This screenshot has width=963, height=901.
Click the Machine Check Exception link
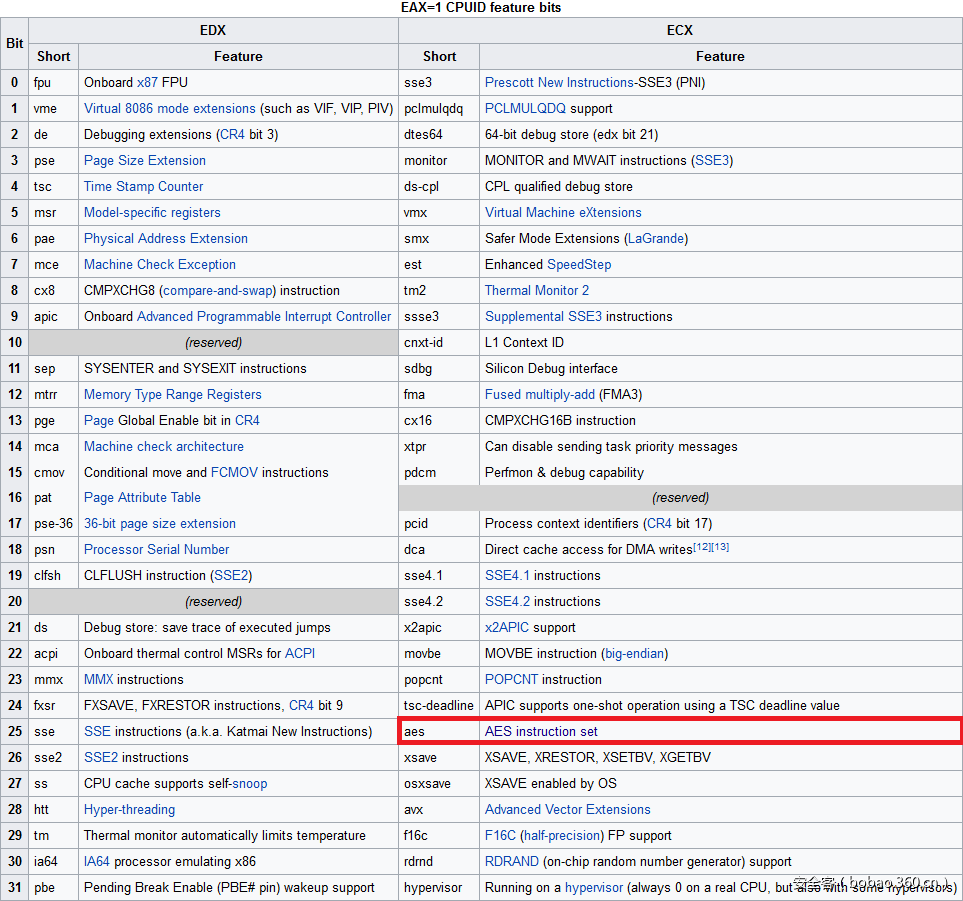click(160, 264)
